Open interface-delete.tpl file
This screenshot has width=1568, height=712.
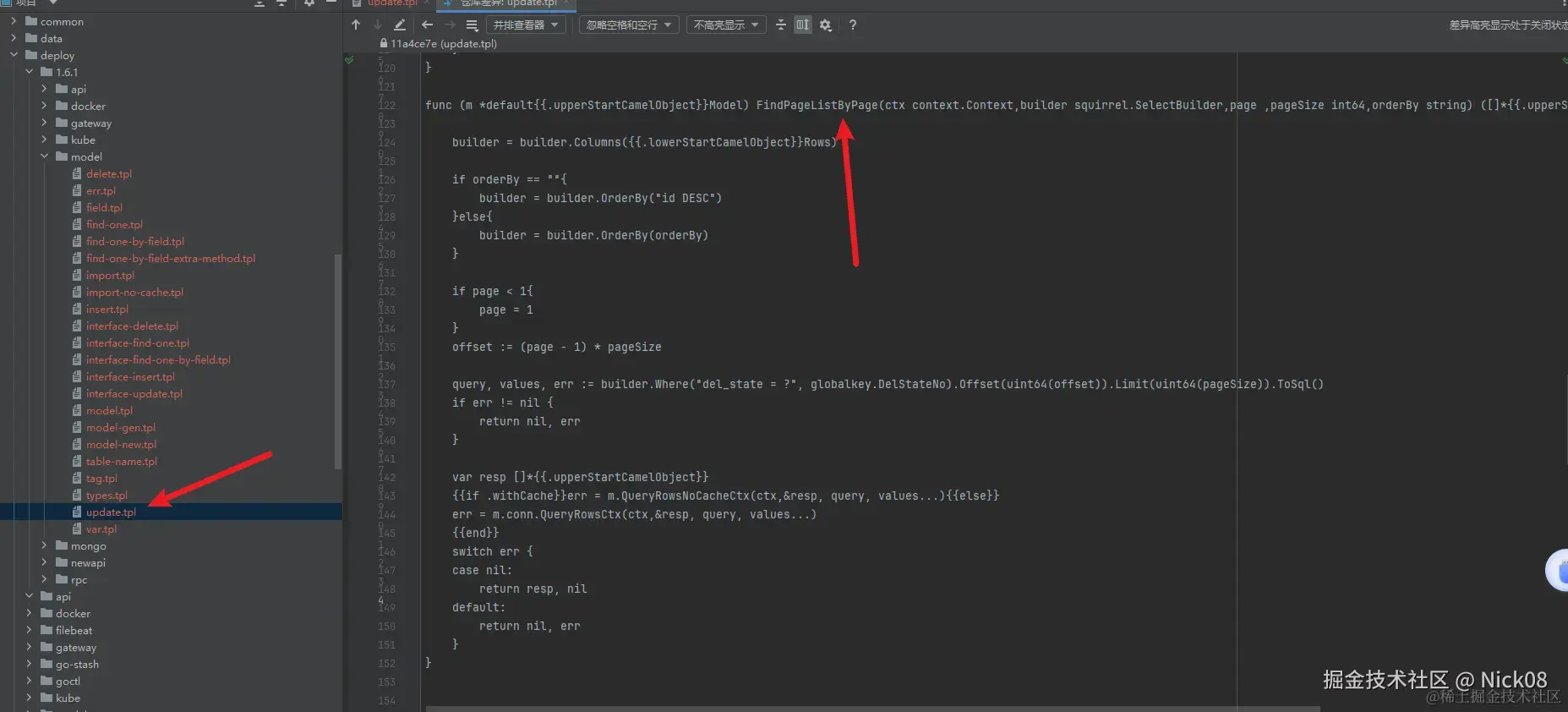point(132,326)
